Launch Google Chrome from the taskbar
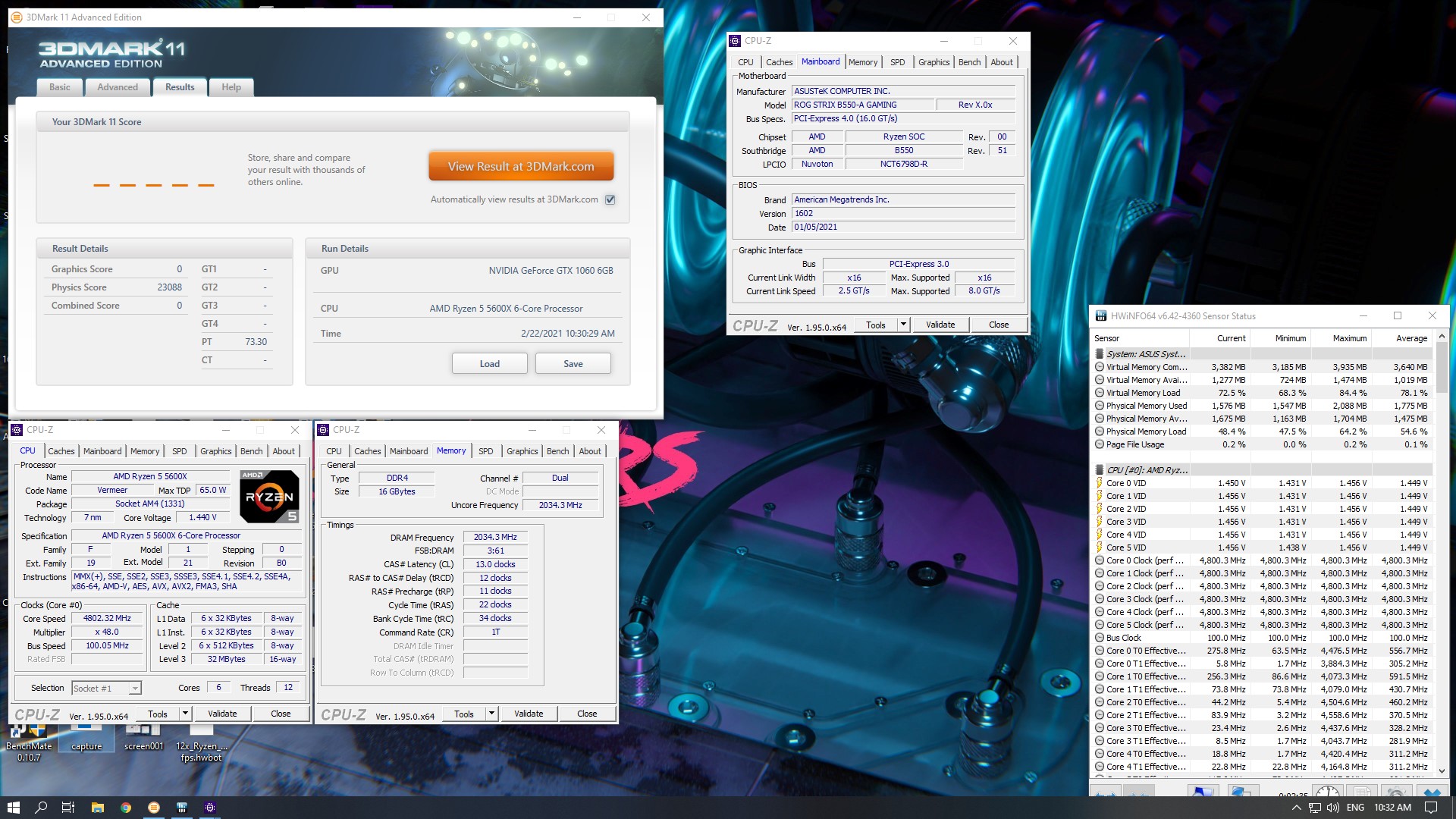 pos(125,808)
